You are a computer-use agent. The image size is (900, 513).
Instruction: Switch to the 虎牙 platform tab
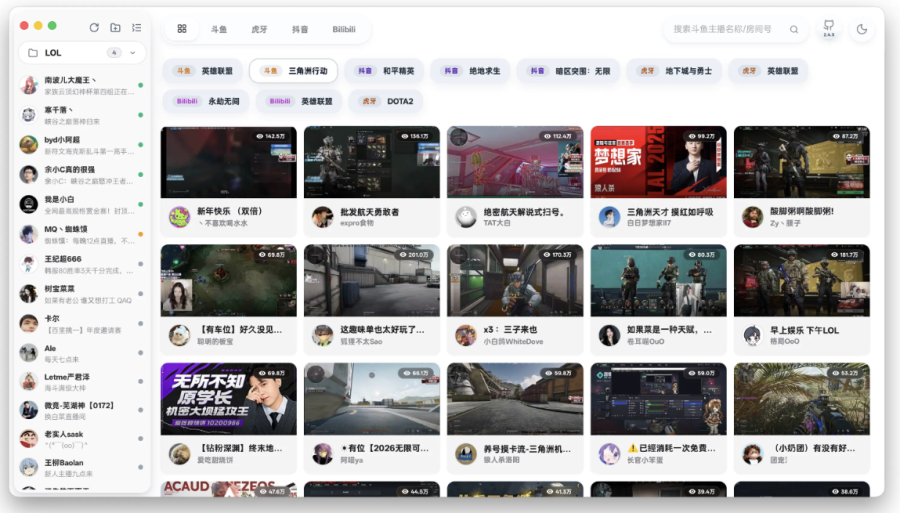[259, 29]
